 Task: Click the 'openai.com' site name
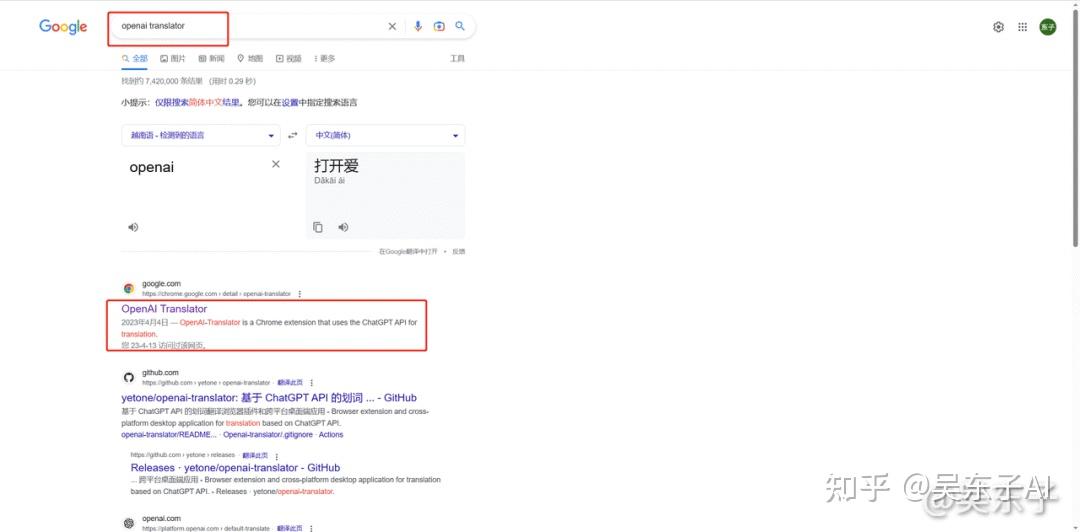162,518
